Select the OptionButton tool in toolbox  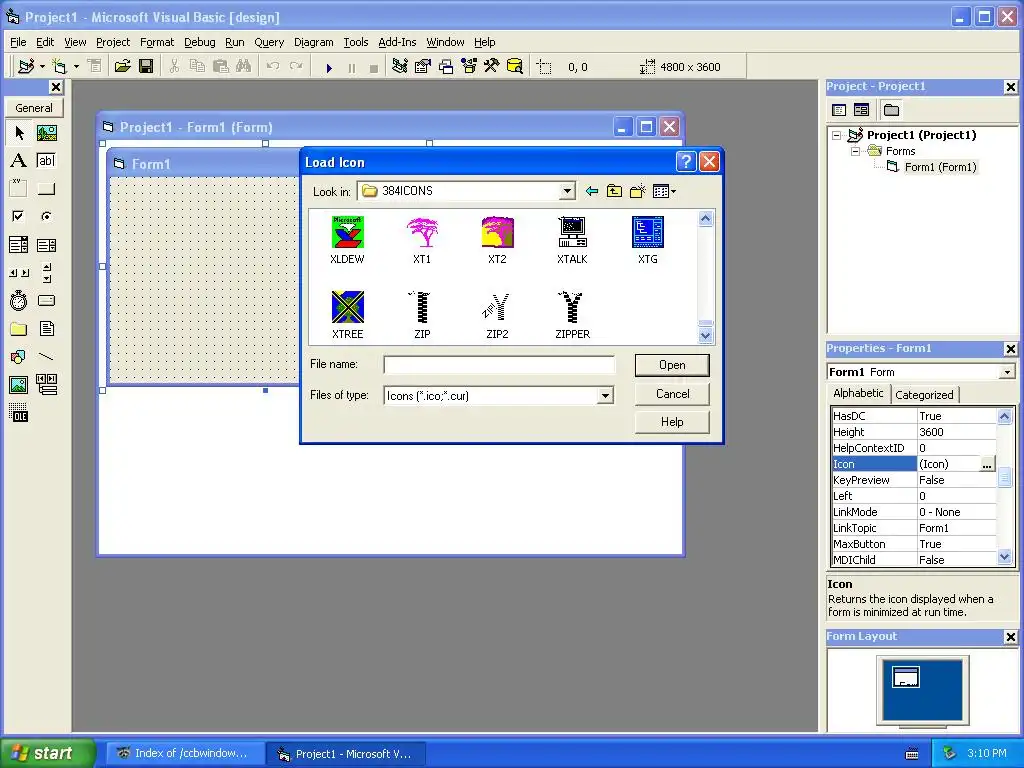(46, 216)
